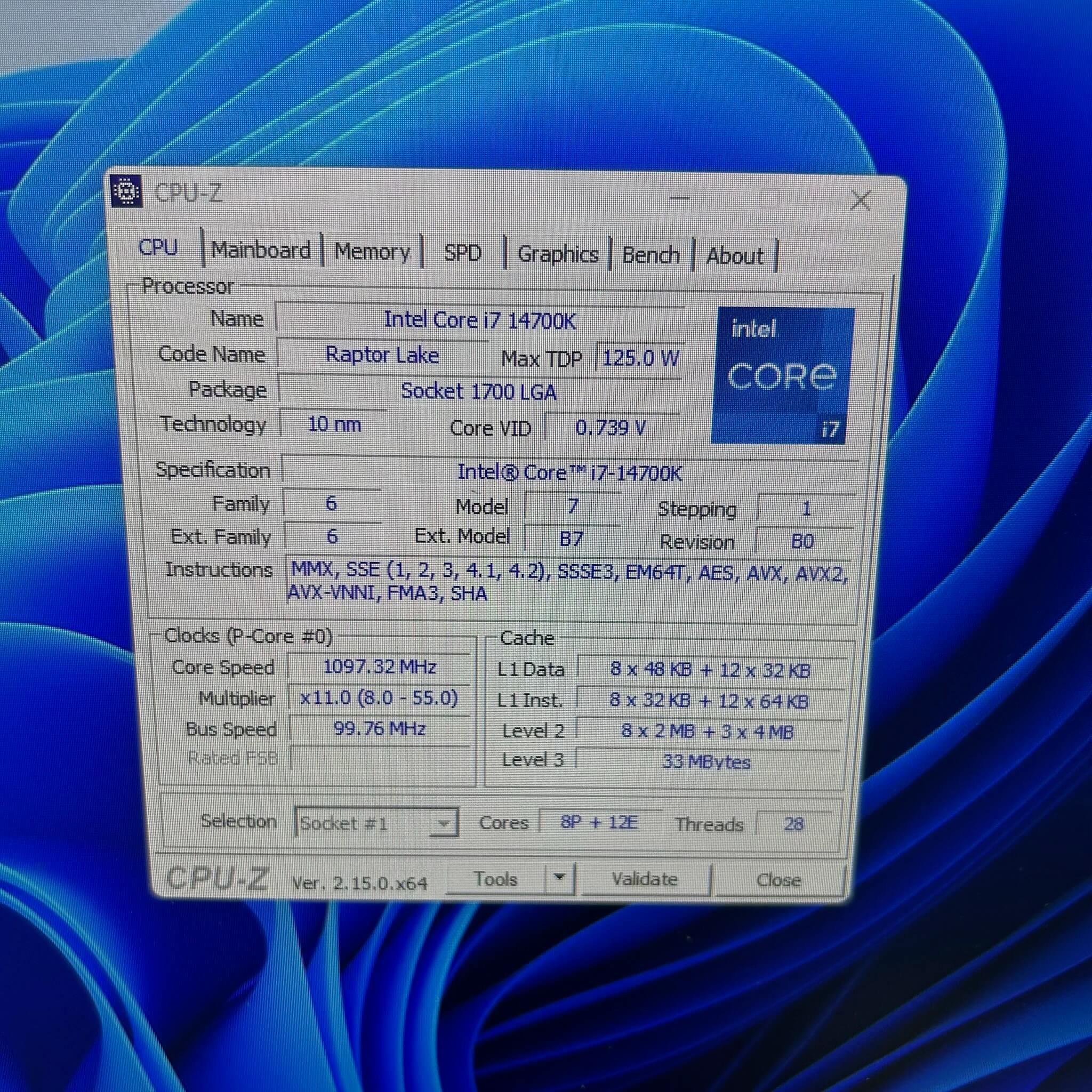Click the Stepping value 1
Screen dimensions: 1092x1092
coord(806,508)
